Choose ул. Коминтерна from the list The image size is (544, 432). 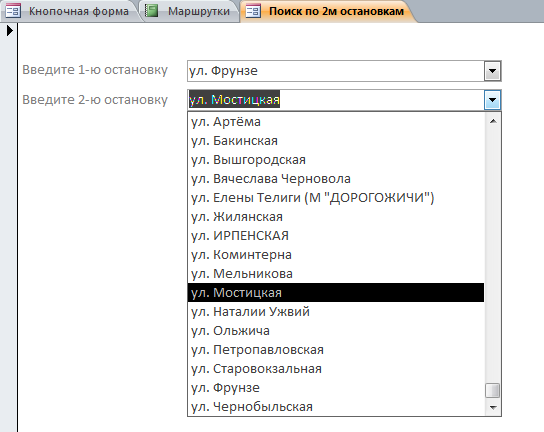click(335, 255)
